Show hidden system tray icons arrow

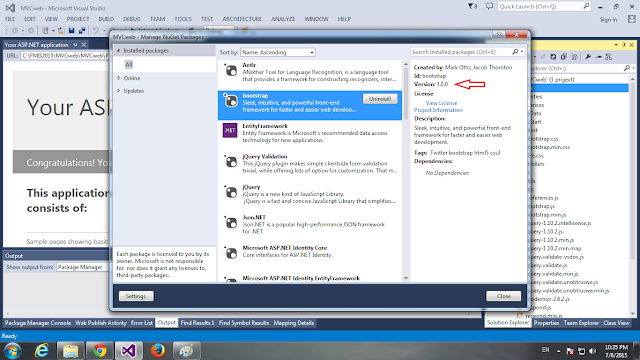(x=558, y=351)
